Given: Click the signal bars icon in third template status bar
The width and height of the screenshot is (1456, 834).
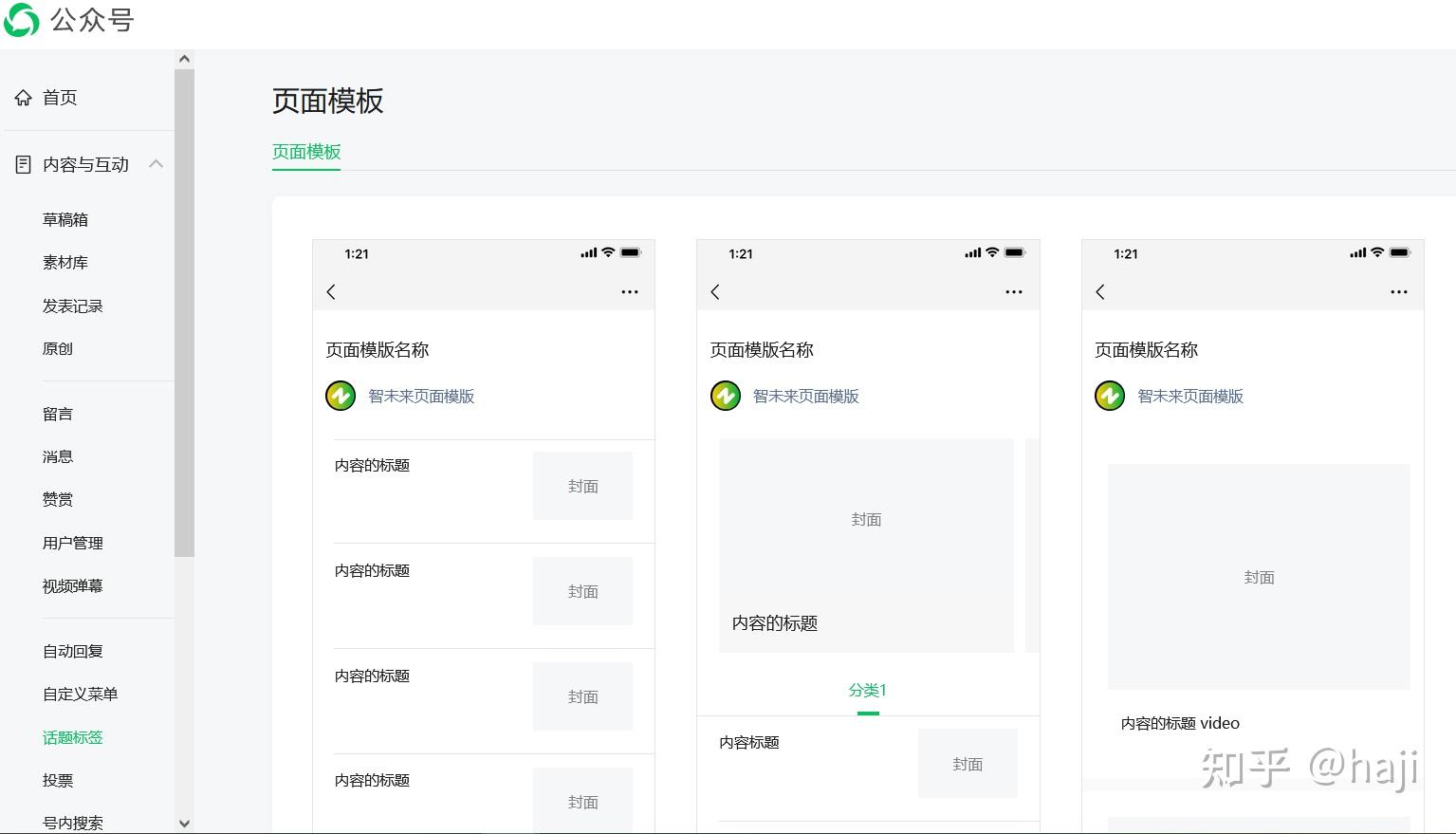Looking at the screenshot, I should tap(1357, 252).
